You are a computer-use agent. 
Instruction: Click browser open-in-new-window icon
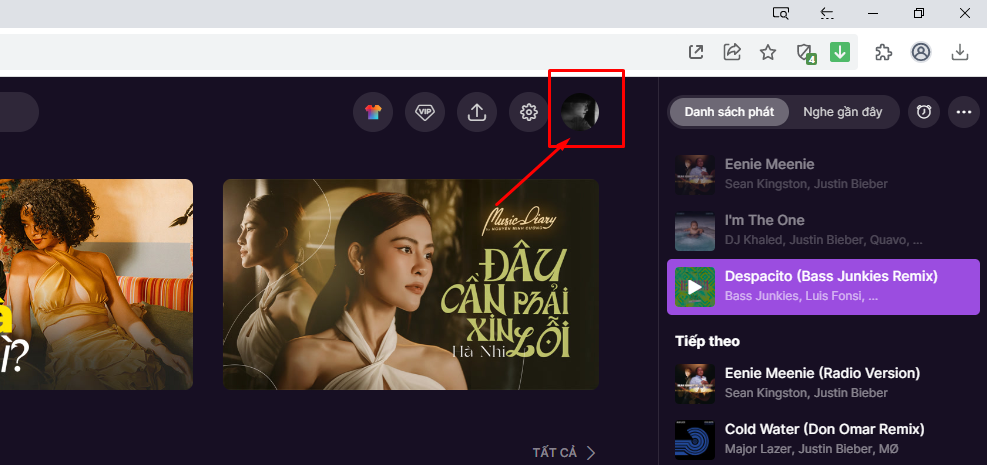tap(696, 52)
